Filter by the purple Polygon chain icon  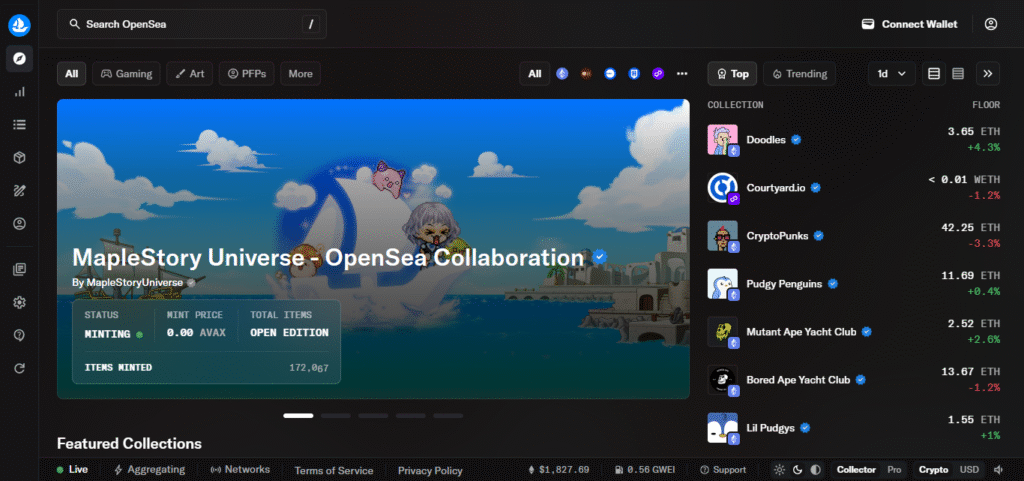[658, 74]
